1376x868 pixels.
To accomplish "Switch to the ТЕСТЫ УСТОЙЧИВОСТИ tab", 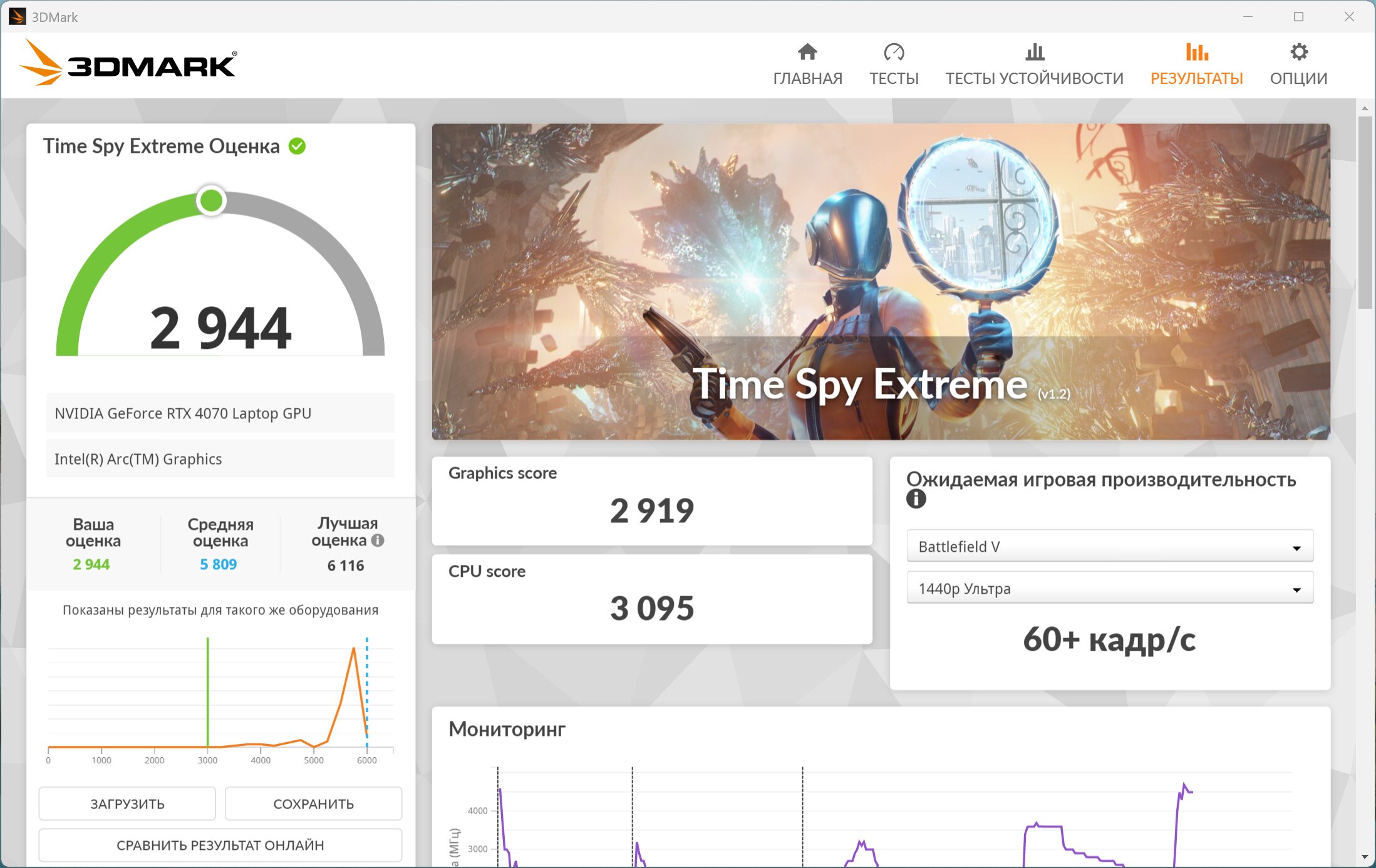I will coord(1035,78).
